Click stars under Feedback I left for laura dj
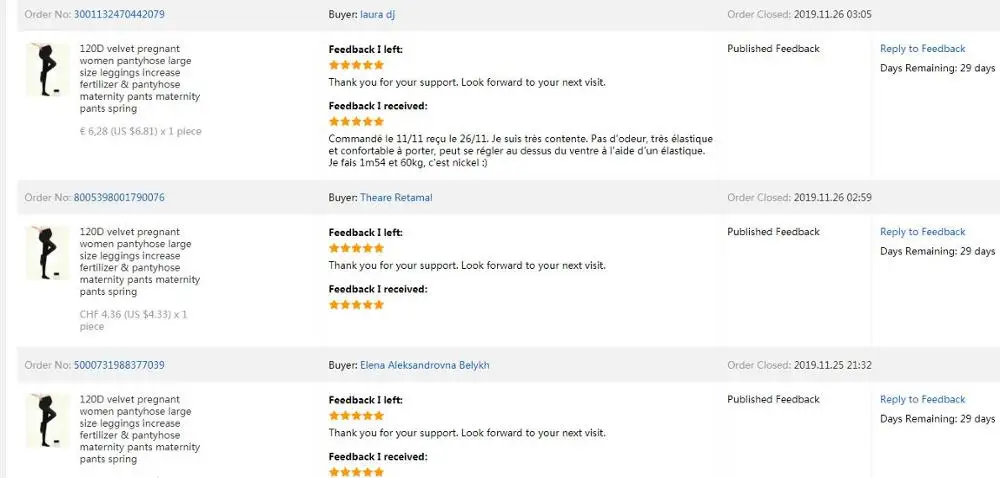Screen dimensions: 1000x478 click(356, 65)
